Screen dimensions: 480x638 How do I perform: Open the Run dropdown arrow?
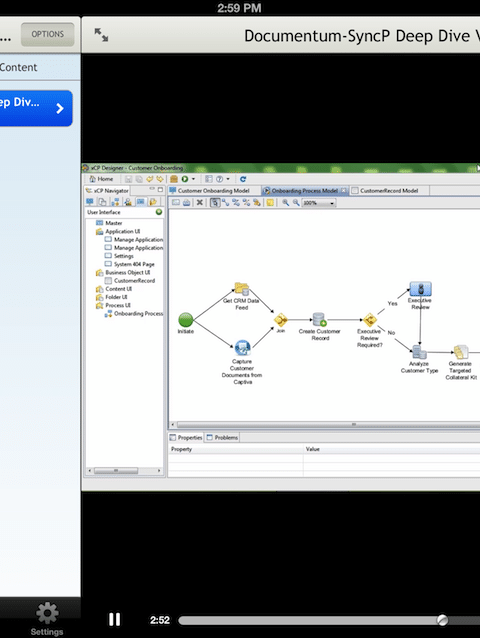[x=193, y=179]
